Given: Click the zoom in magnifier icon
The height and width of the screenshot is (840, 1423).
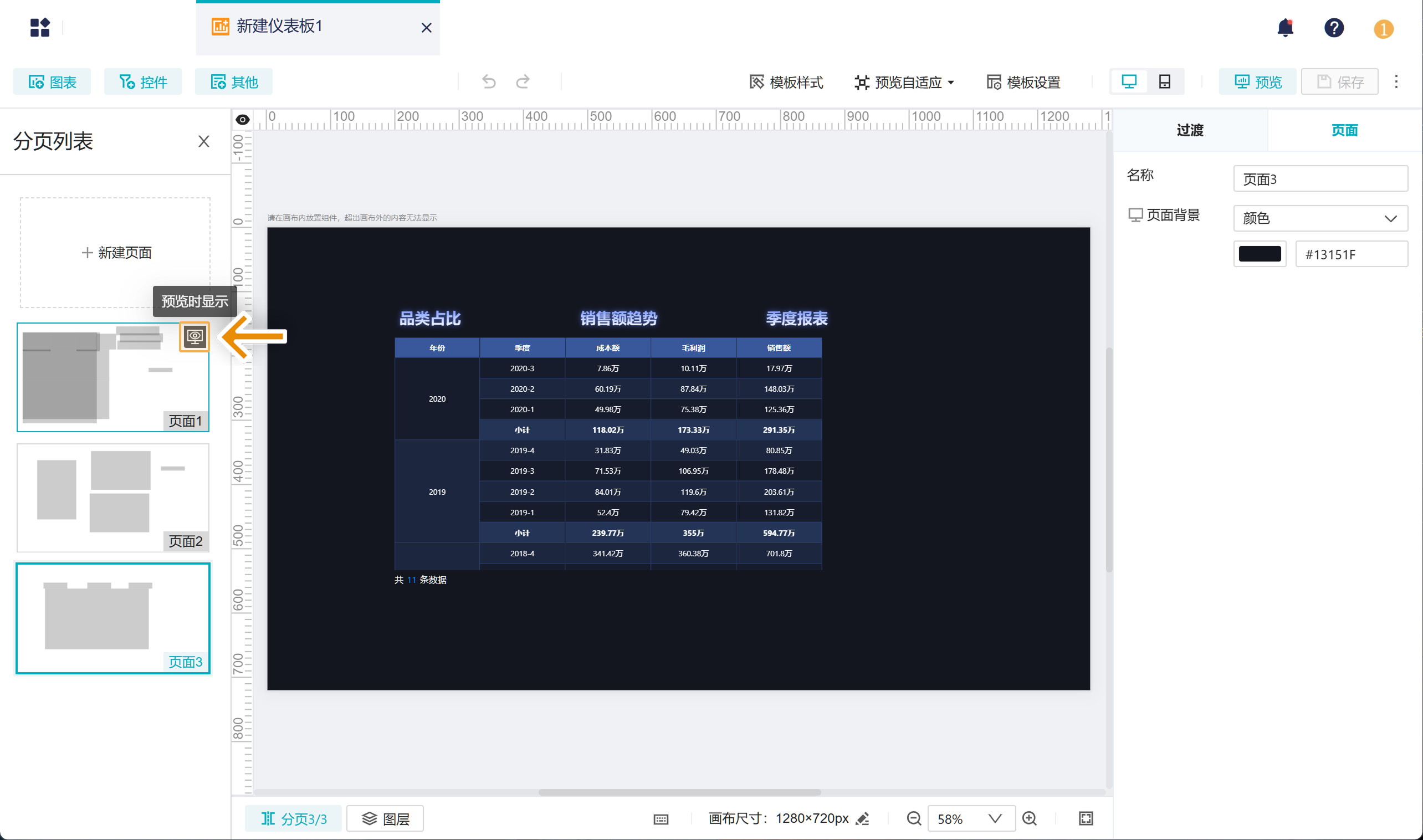Looking at the screenshot, I should point(1030,818).
